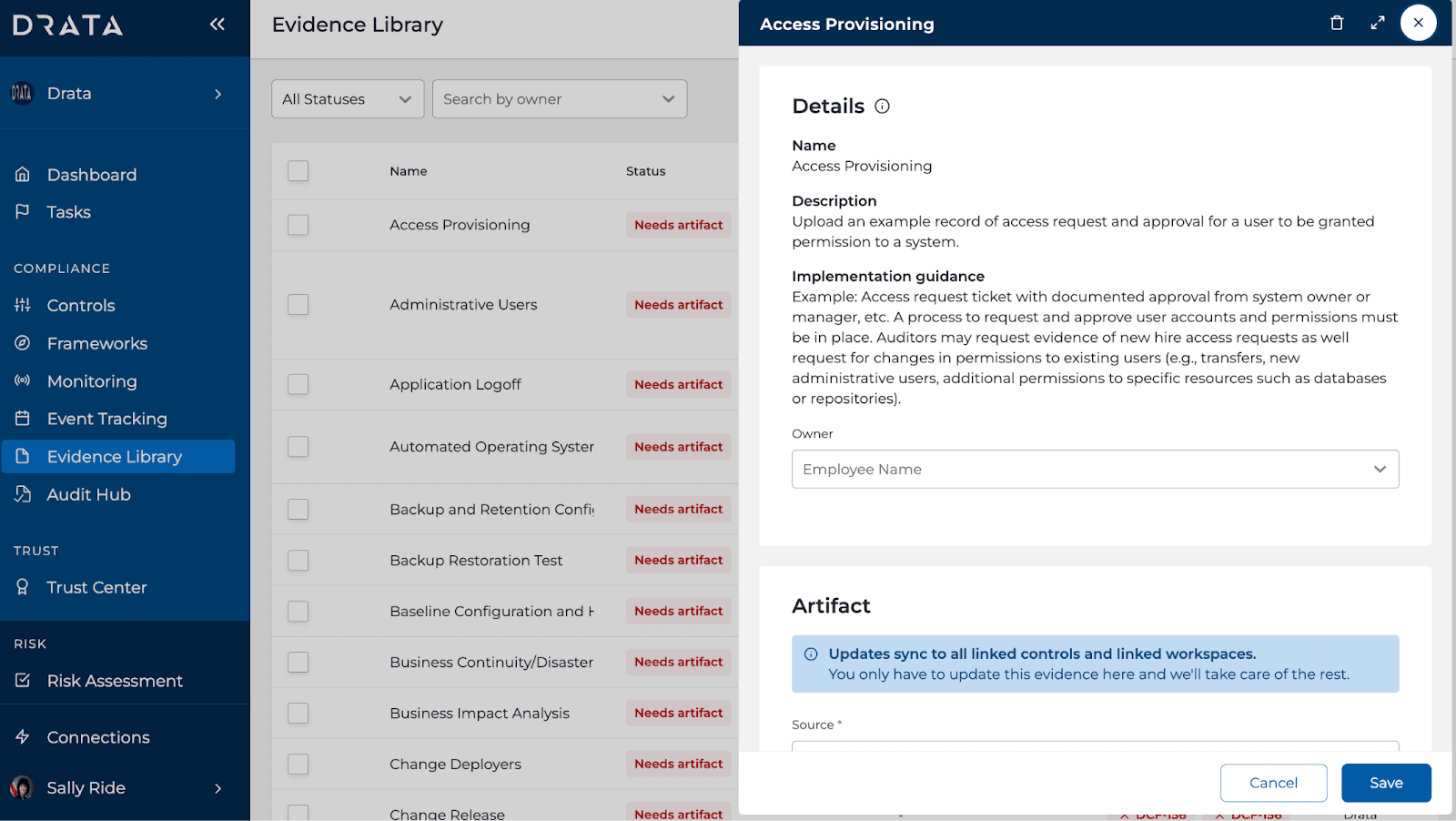Tick the Access Provisioning row checkbox
Screen dimensions: 1456x821
(x=298, y=225)
